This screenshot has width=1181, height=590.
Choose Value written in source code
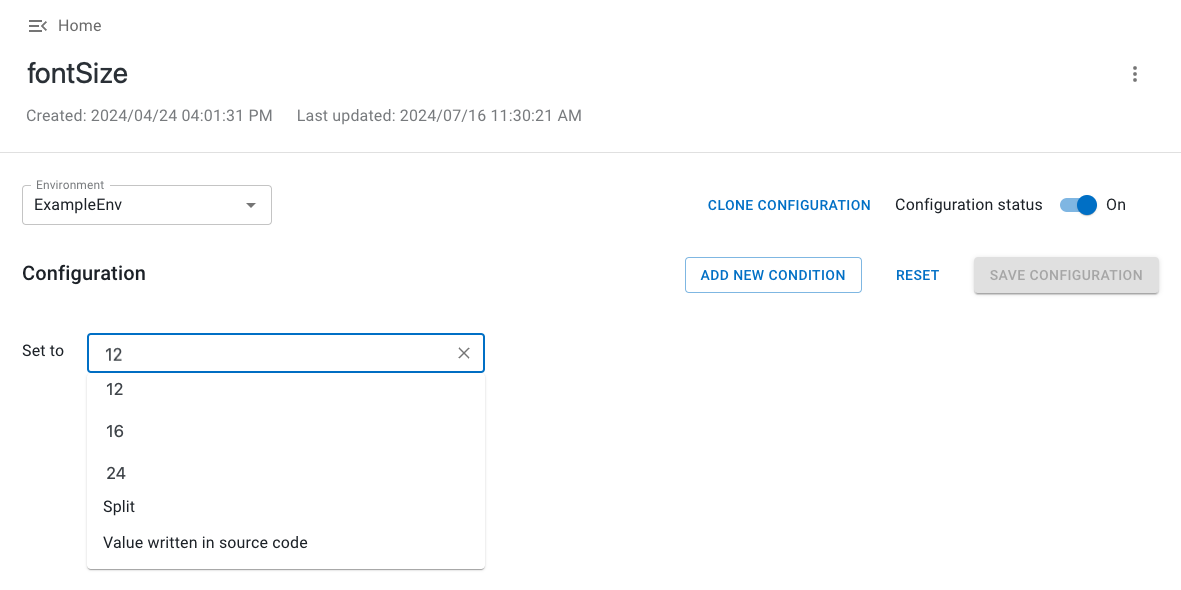[x=205, y=543]
